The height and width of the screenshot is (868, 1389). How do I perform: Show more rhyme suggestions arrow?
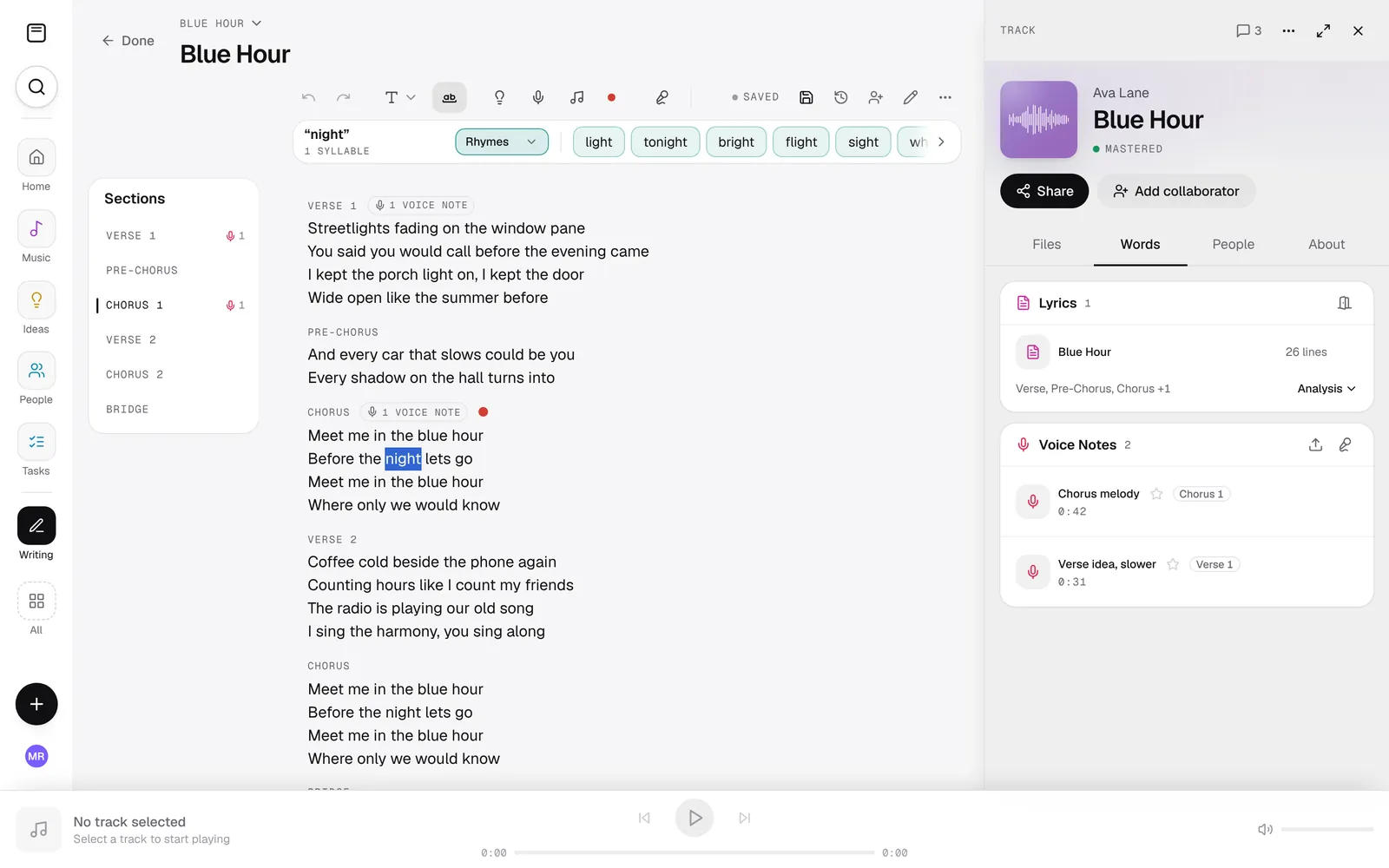tap(941, 141)
